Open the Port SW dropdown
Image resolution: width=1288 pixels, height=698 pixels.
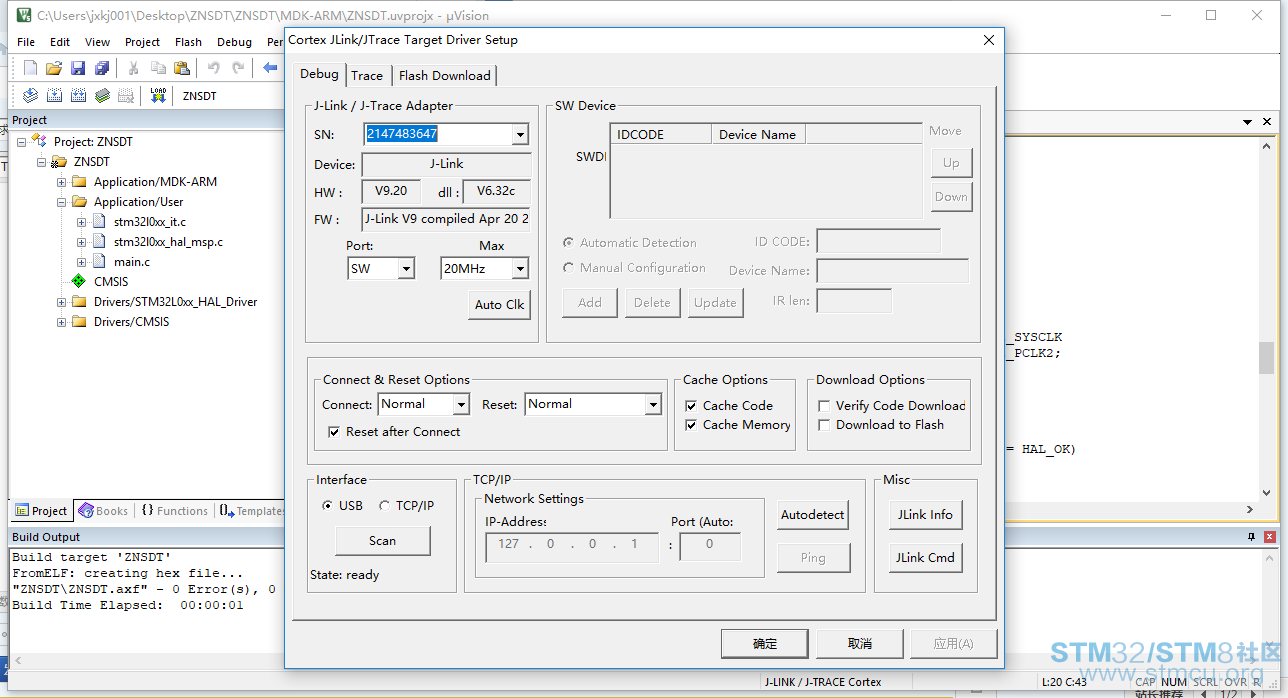406,269
